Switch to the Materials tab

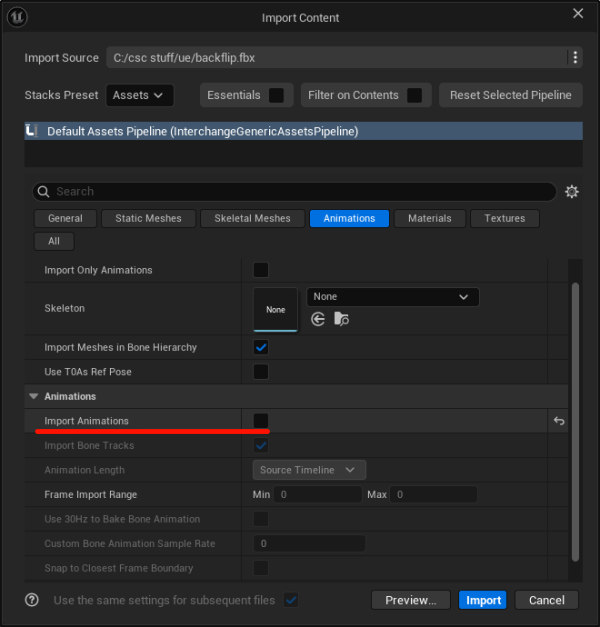[x=429, y=218]
